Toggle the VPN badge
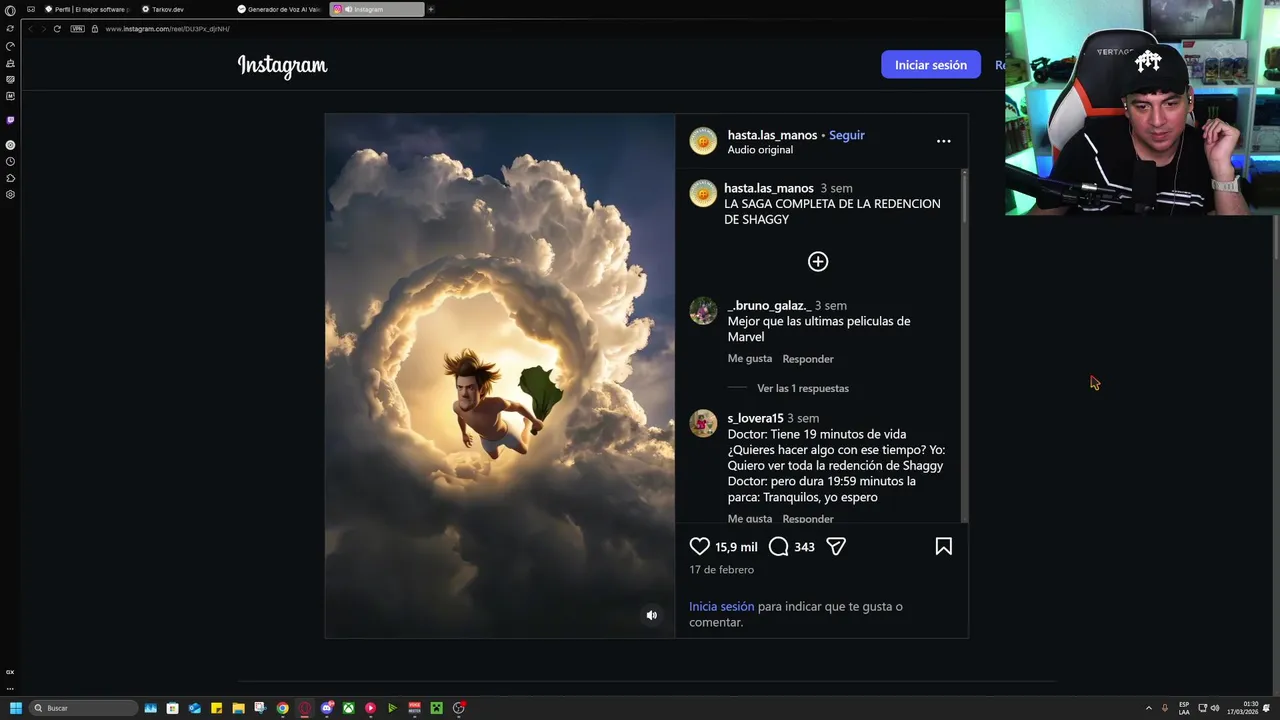The image size is (1280, 720). pos(77,29)
